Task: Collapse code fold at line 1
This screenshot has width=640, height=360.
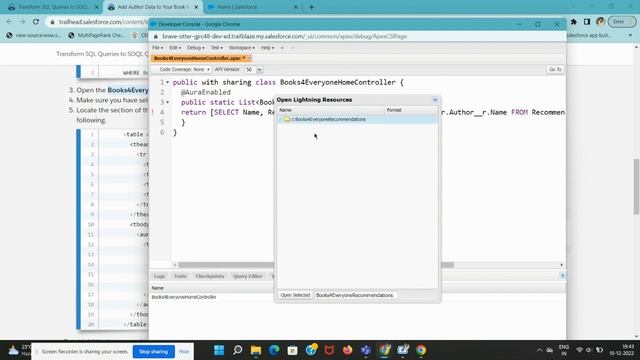Action: coord(167,82)
